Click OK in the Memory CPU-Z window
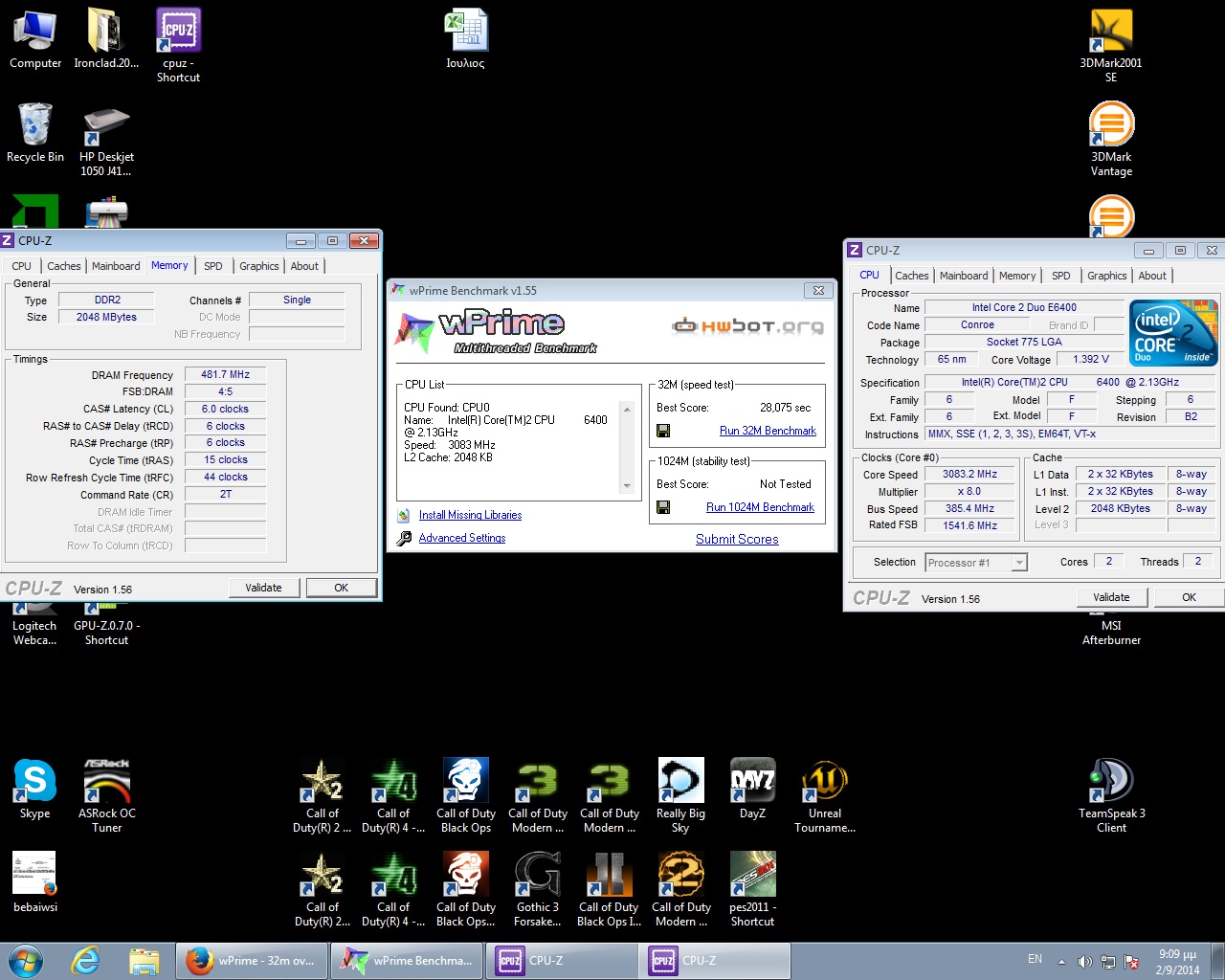 point(341,588)
